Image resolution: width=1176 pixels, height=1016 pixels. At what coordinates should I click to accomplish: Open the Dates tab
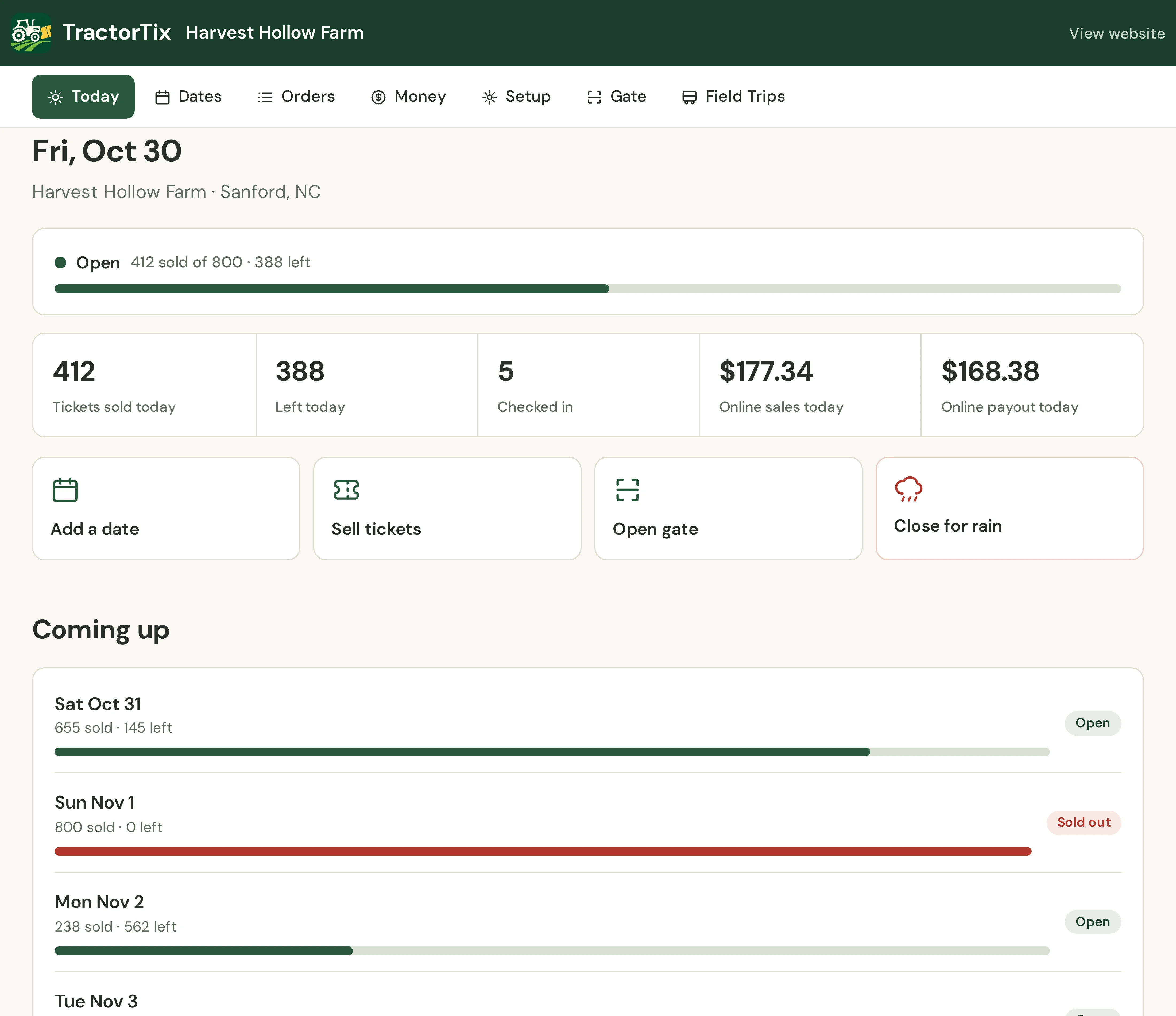(188, 97)
